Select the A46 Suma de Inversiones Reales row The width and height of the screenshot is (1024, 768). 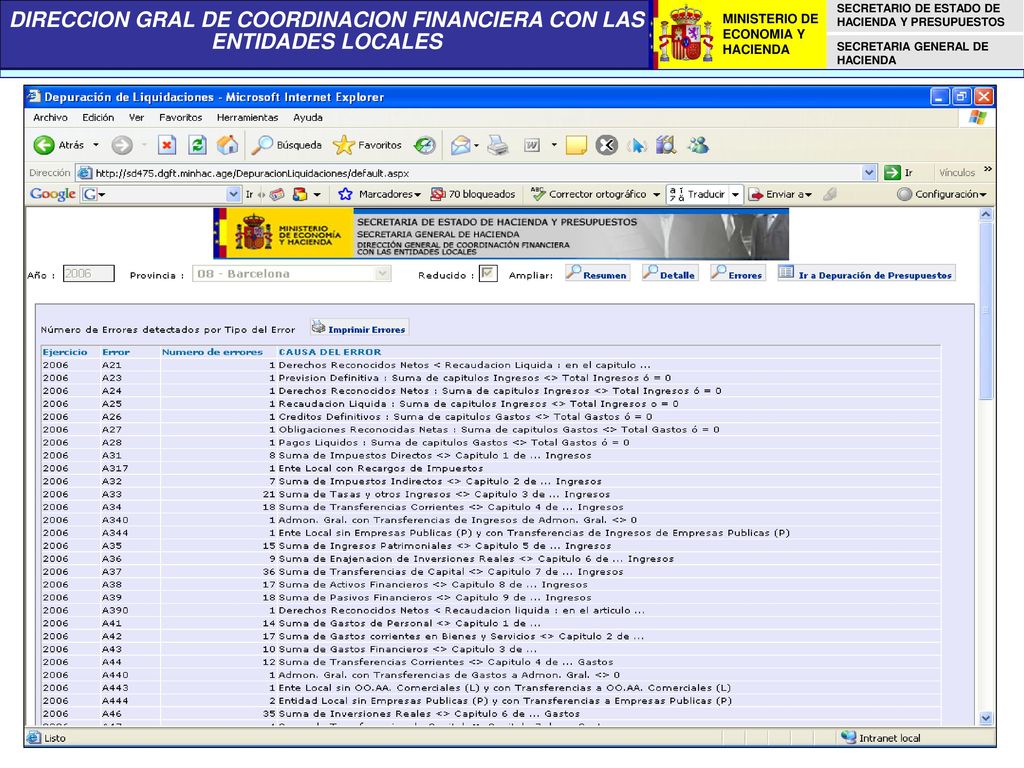490,714
